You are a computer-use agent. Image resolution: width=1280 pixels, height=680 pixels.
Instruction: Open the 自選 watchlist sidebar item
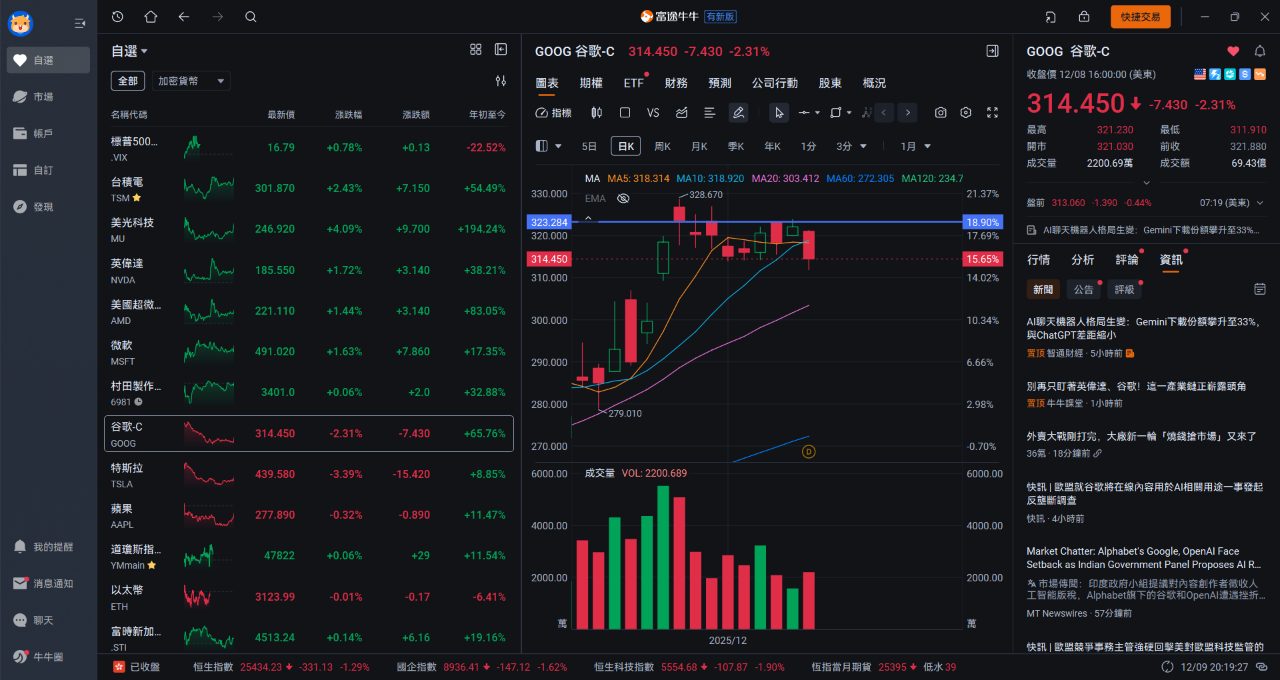tap(48, 60)
